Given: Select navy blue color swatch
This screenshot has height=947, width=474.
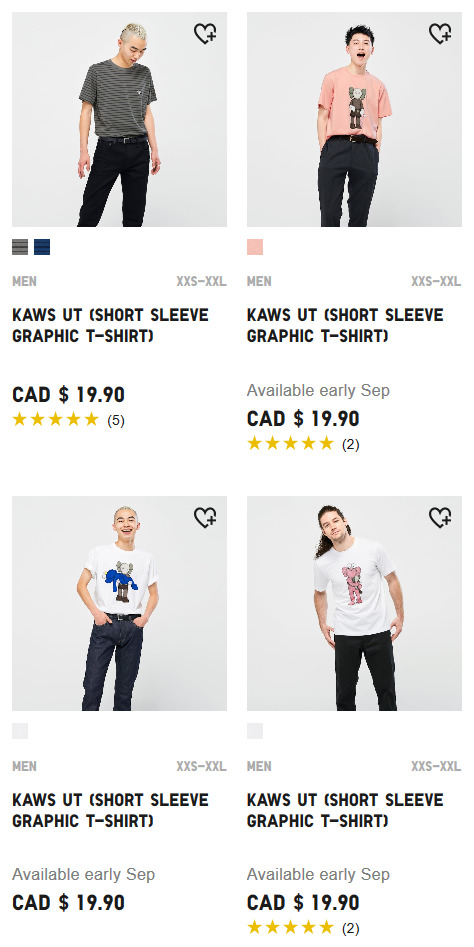Looking at the screenshot, I should (x=42, y=247).
